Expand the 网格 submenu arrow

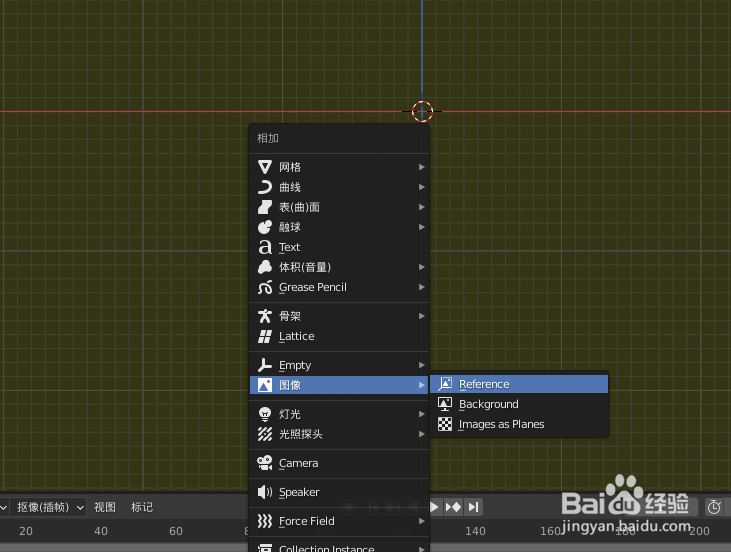coord(421,167)
